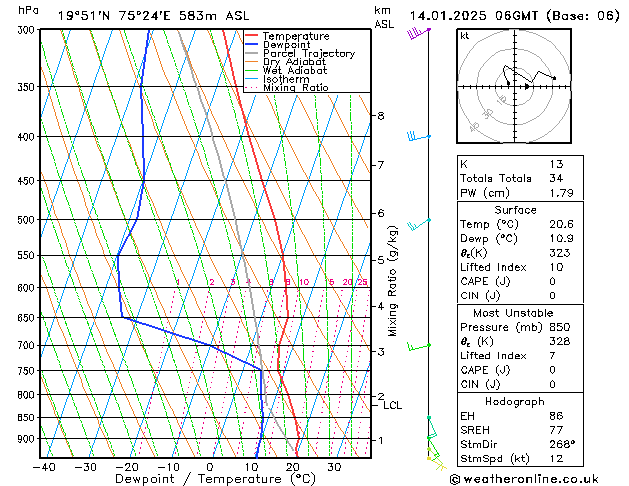Click the Mixing Ratio legend entry
Screen dimensions: 629x486
tap(296, 88)
